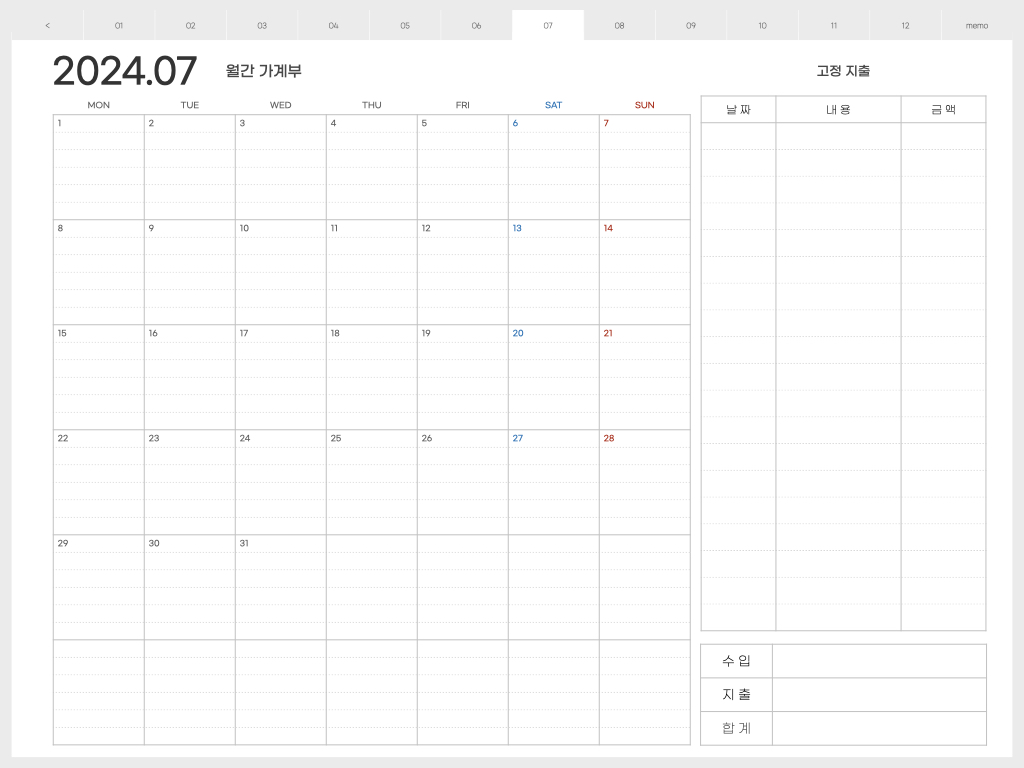Select the 06 month tab

click(477, 25)
